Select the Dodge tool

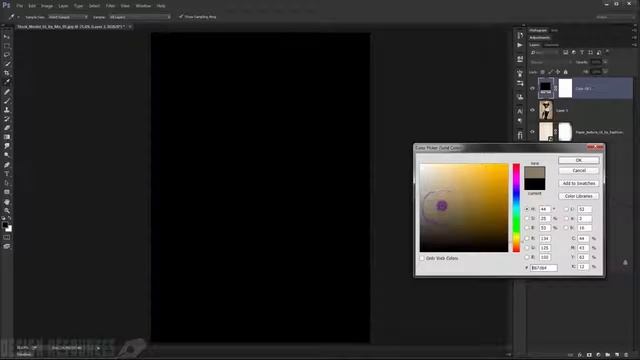[x=7, y=155]
